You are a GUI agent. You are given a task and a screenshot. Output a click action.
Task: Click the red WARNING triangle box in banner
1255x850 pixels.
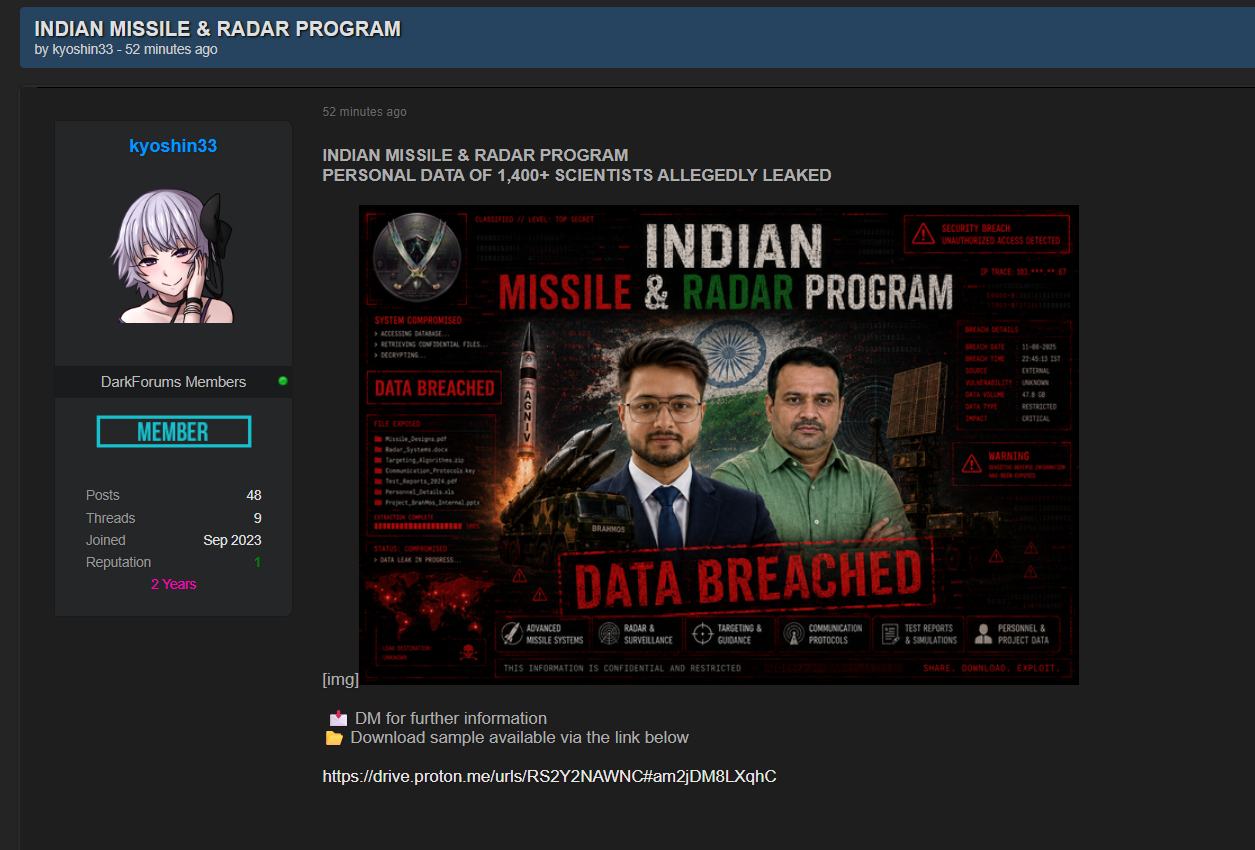(1010, 464)
